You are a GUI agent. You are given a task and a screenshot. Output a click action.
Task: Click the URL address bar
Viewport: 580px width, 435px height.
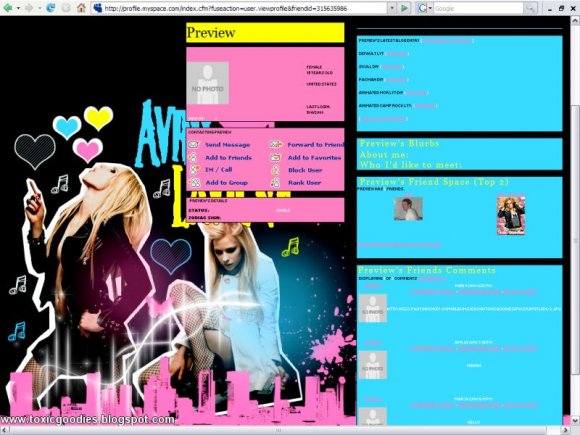pos(245,8)
